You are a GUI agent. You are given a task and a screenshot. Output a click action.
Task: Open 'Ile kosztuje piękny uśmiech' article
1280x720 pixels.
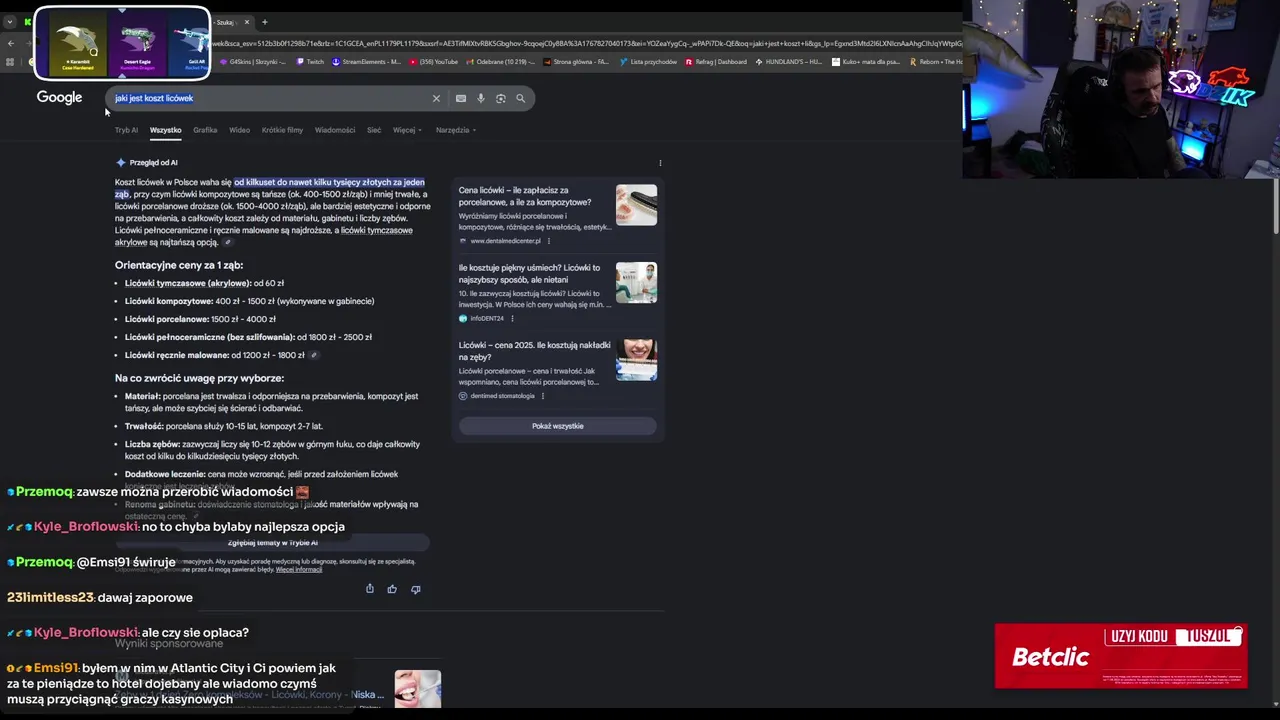(529, 274)
